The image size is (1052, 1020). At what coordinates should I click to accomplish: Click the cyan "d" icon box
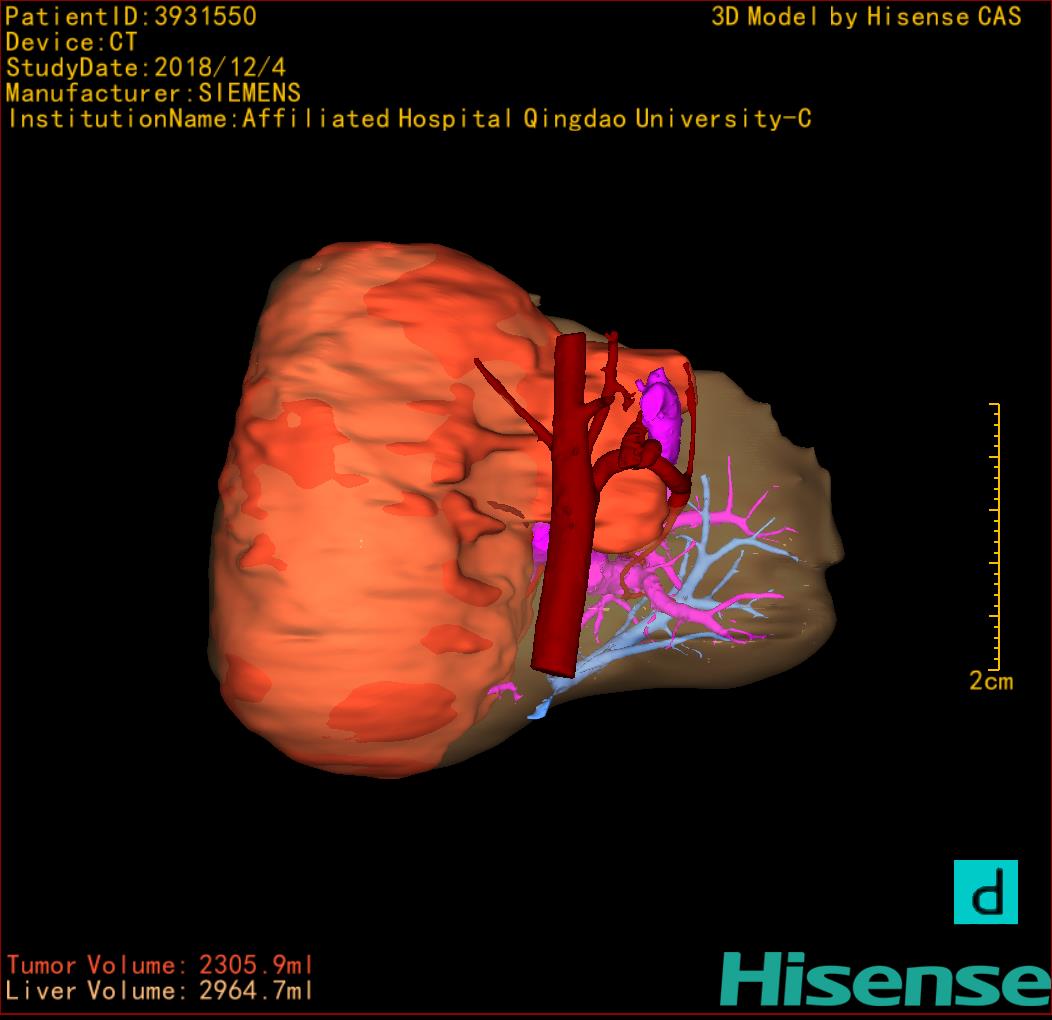tap(985, 892)
